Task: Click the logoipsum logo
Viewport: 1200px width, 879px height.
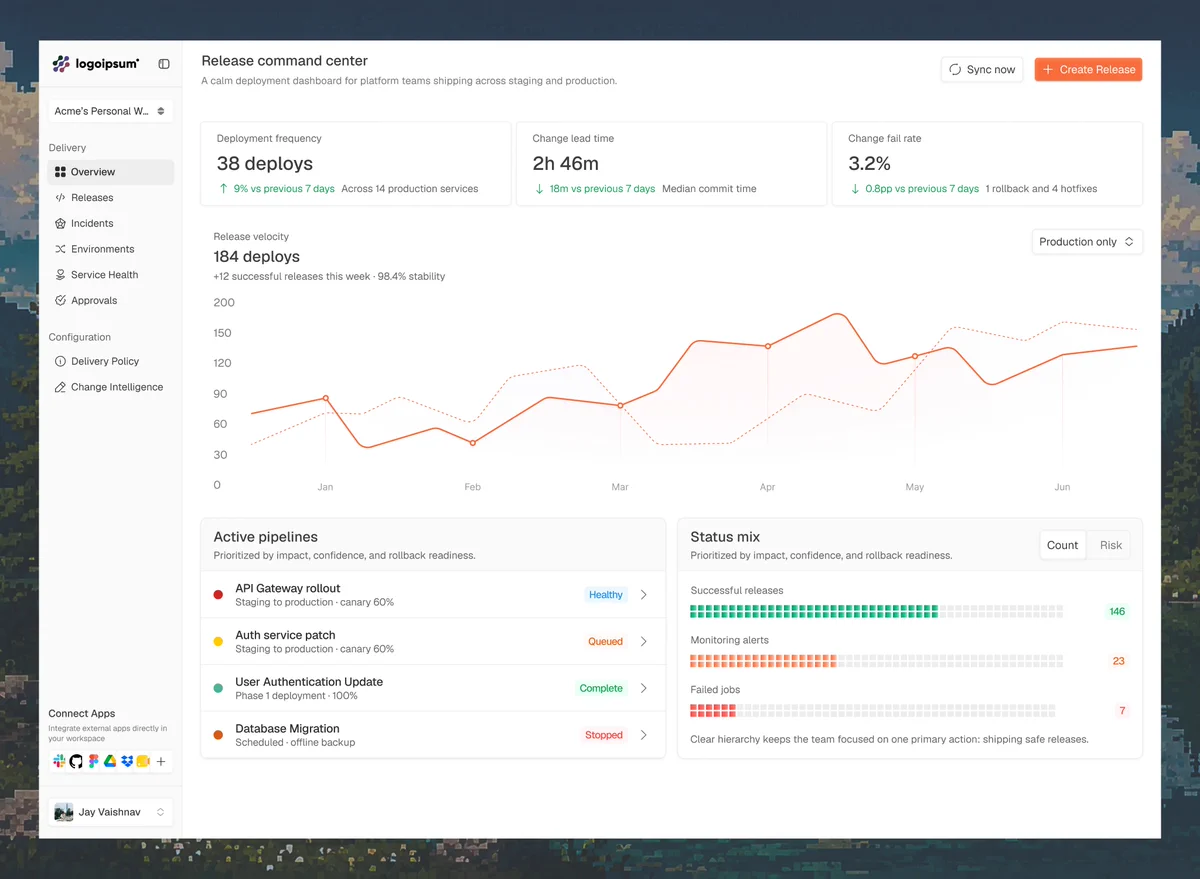Action: [x=96, y=64]
